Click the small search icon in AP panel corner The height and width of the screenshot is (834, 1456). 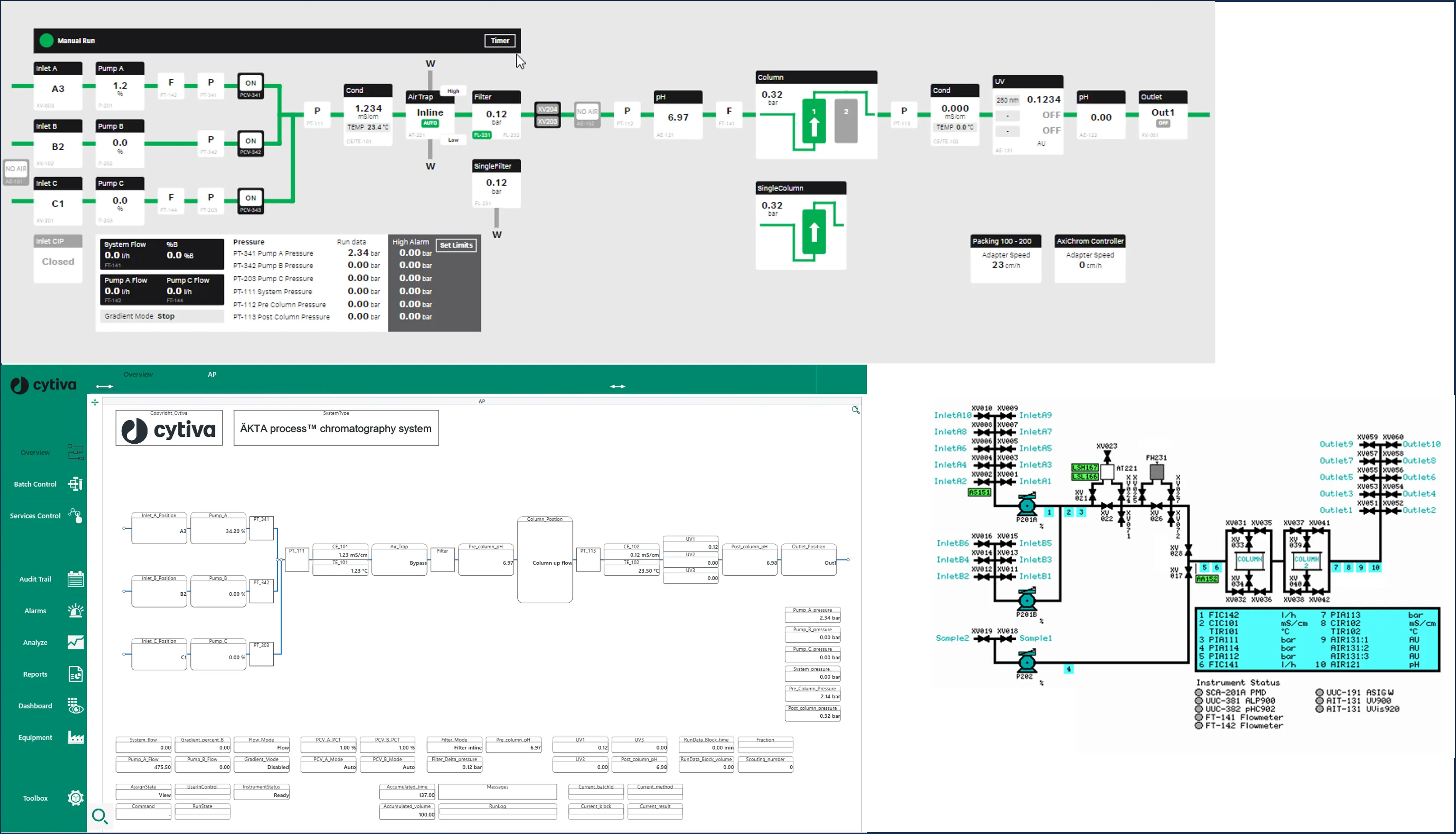point(856,410)
